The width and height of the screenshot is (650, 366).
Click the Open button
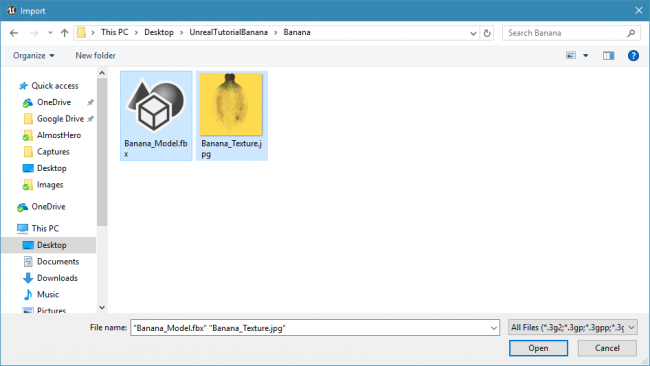click(538, 348)
